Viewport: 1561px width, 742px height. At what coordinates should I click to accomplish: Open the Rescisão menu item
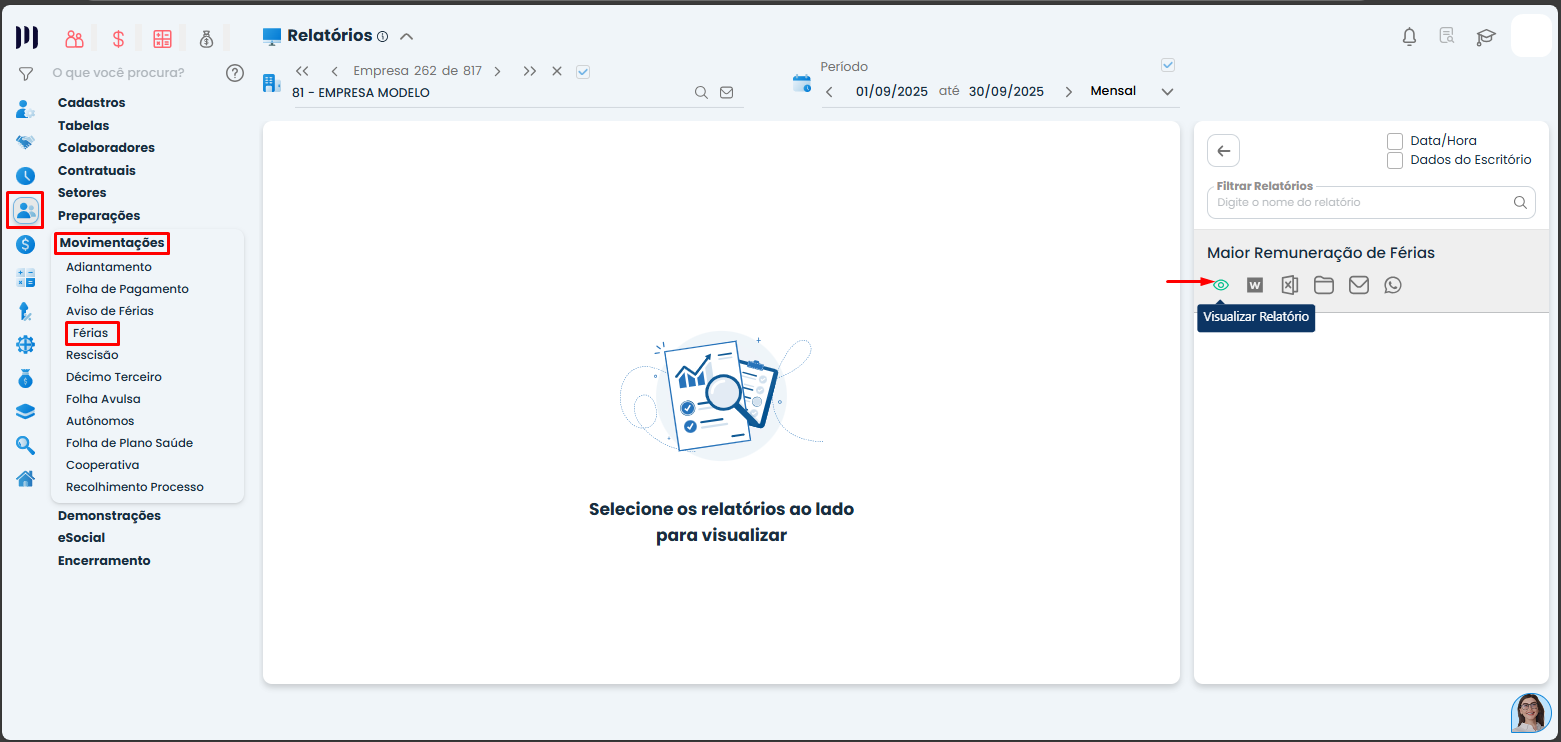(92, 355)
